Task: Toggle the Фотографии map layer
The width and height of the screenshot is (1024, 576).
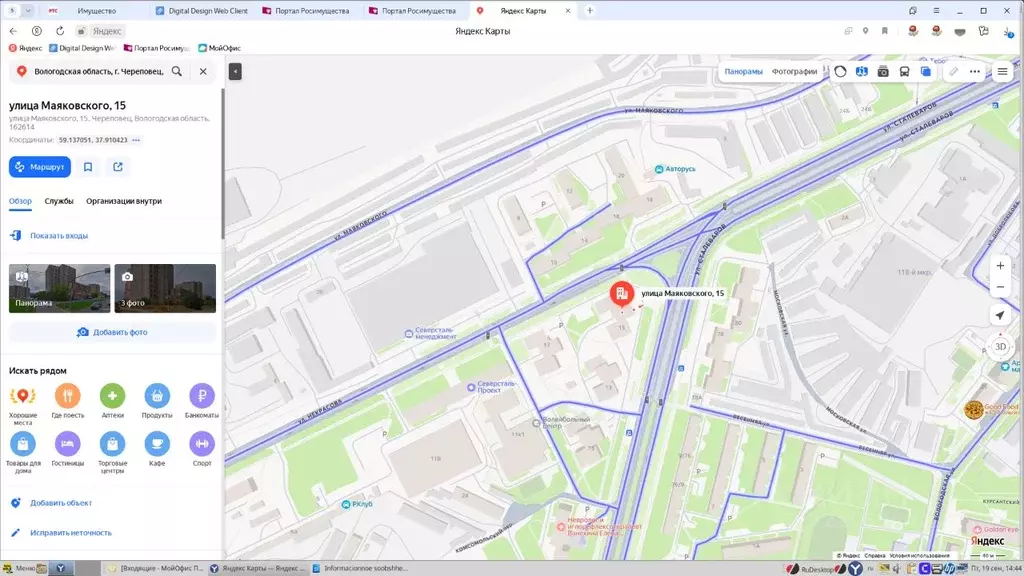Action: click(794, 72)
